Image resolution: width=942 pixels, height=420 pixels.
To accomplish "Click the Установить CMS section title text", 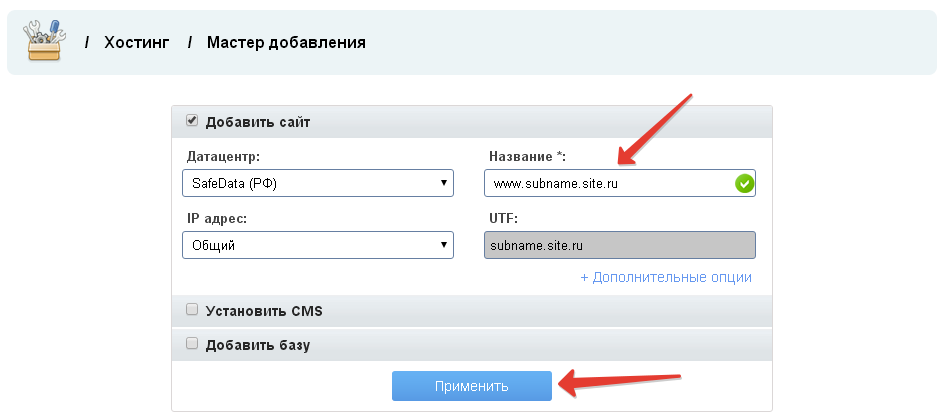I will 264,311.
